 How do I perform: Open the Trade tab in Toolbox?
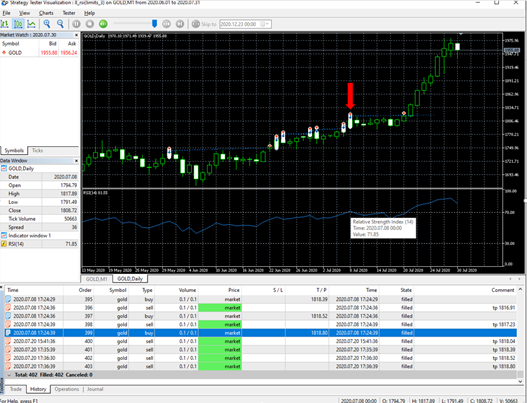15,389
